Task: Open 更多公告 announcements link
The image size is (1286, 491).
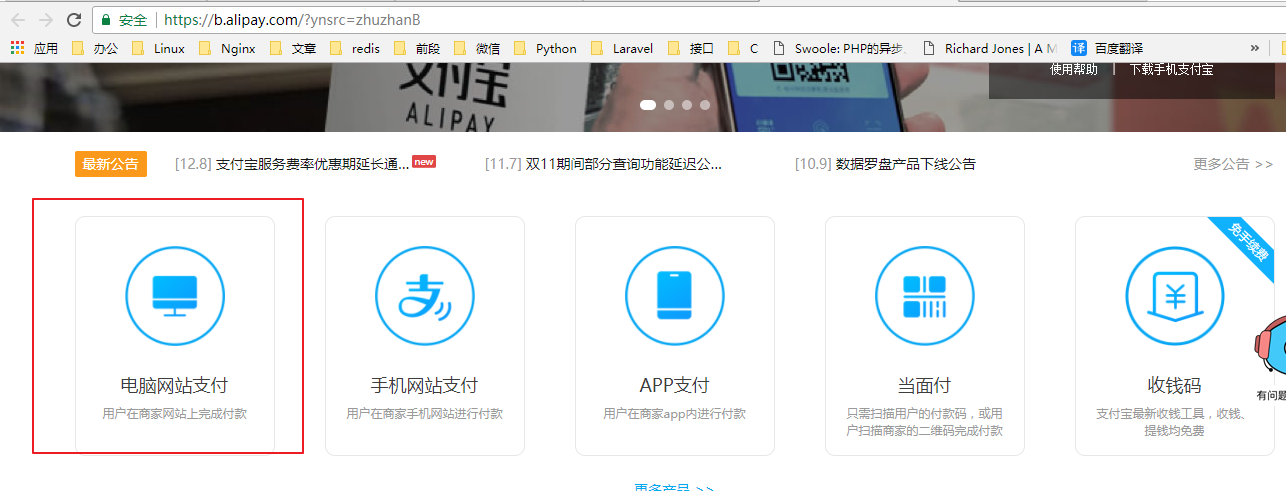Action: pyautogui.click(x=1232, y=164)
